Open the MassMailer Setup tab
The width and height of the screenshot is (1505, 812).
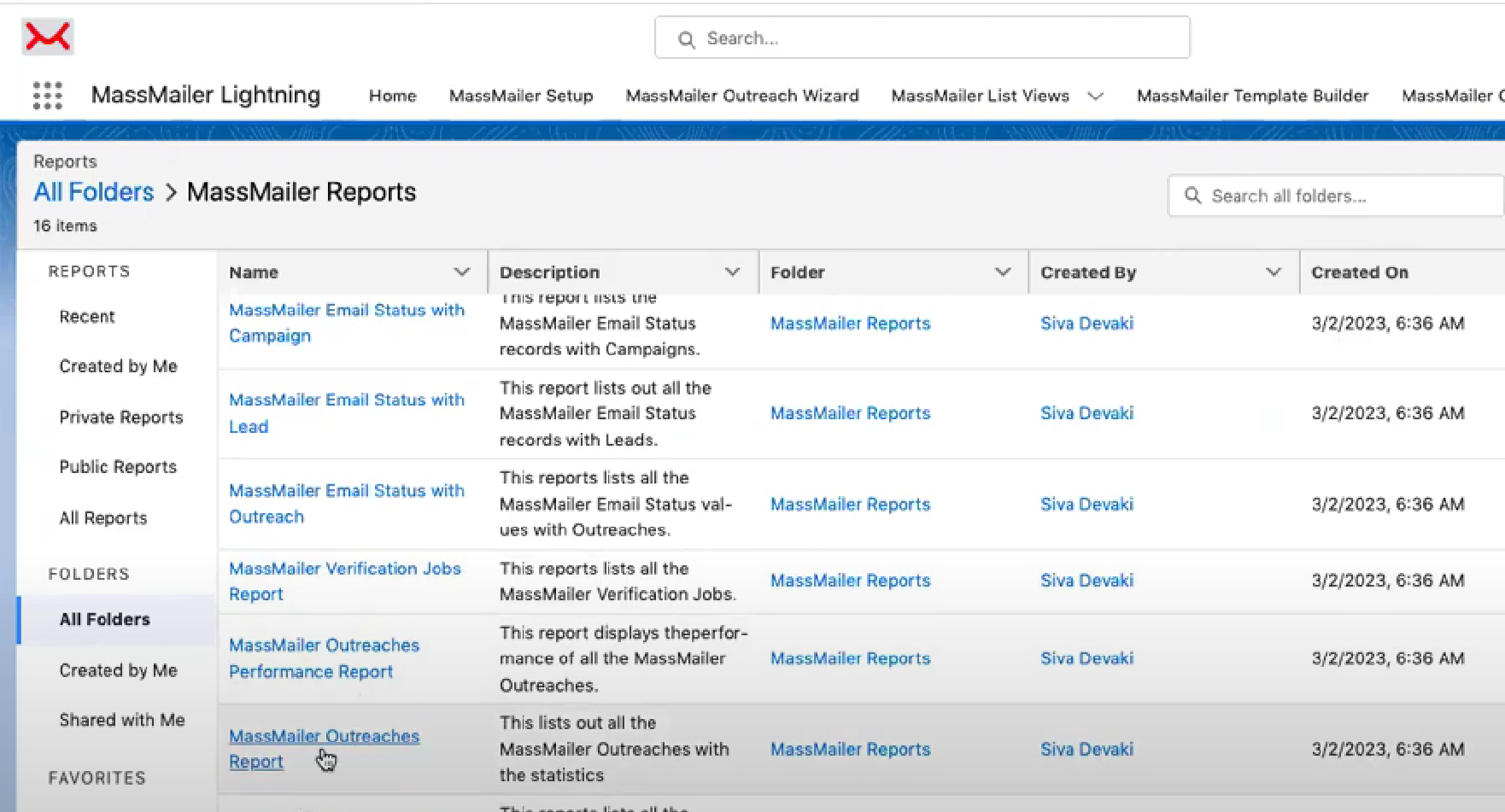[521, 96]
